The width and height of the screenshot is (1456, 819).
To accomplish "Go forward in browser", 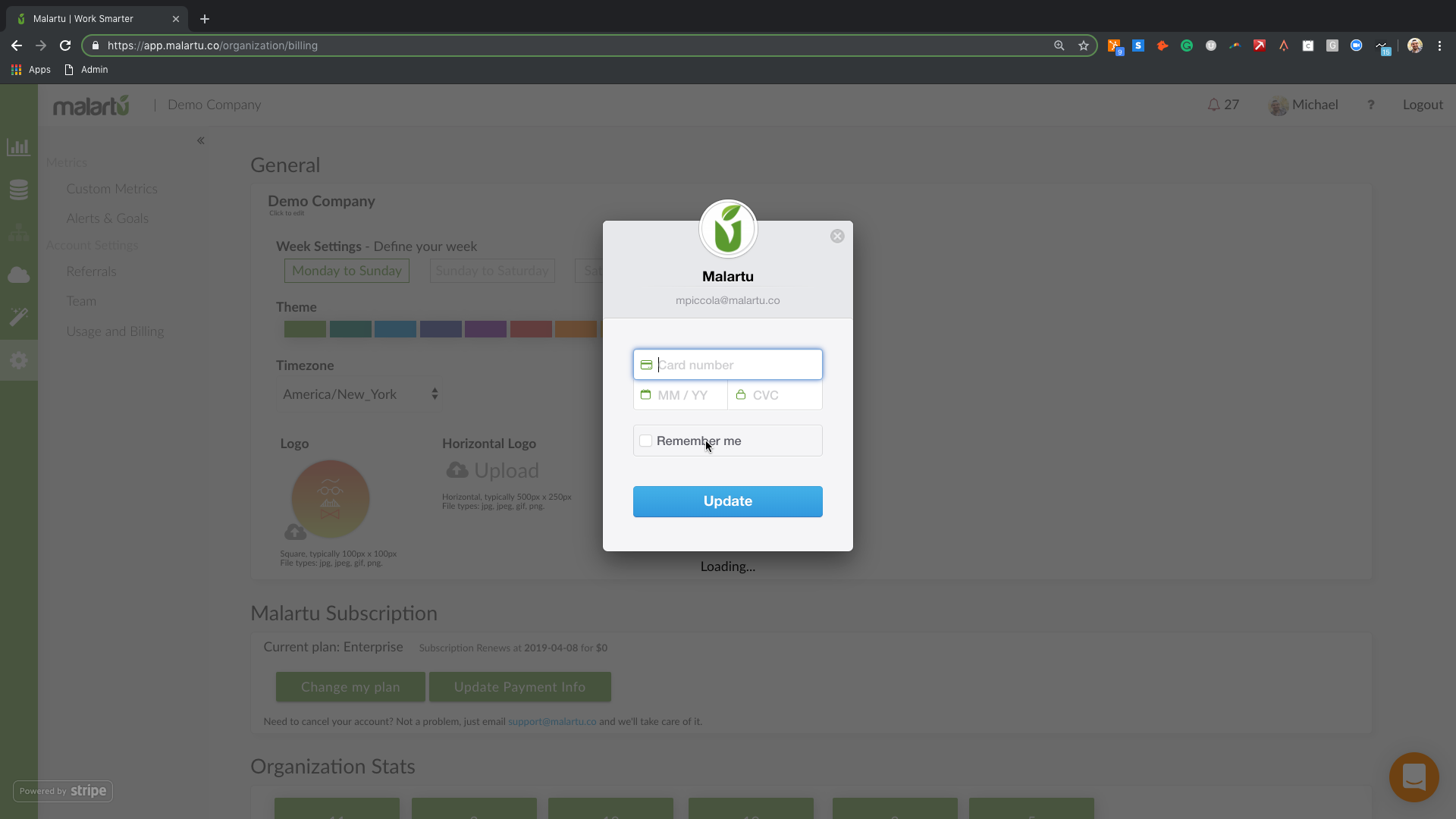I will 41,45.
